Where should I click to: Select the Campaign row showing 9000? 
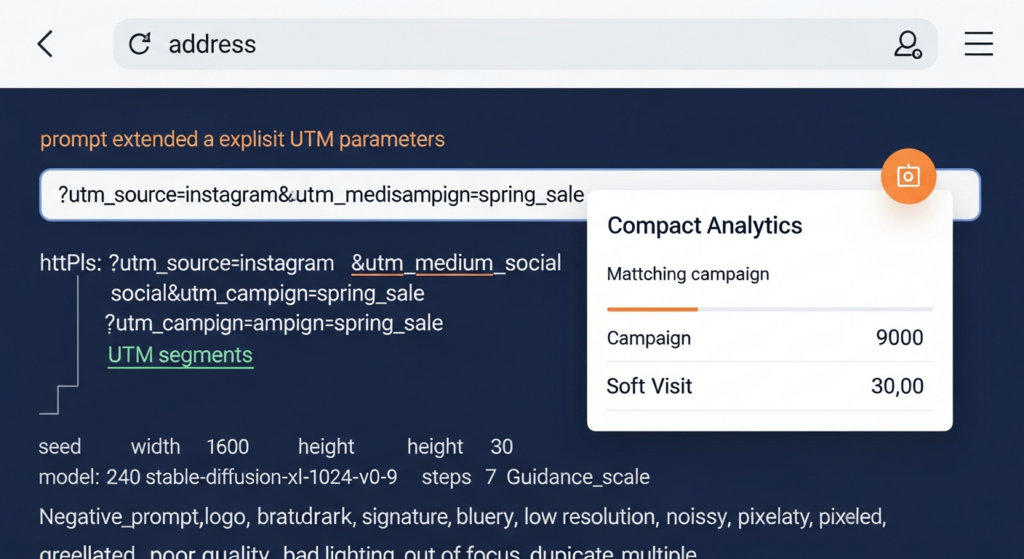click(x=768, y=338)
